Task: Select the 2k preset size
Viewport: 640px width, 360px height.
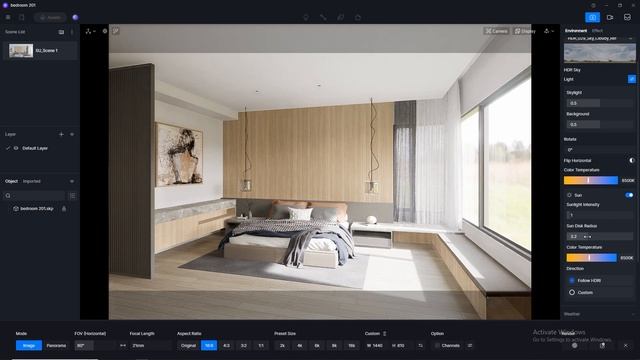Action: (282, 345)
